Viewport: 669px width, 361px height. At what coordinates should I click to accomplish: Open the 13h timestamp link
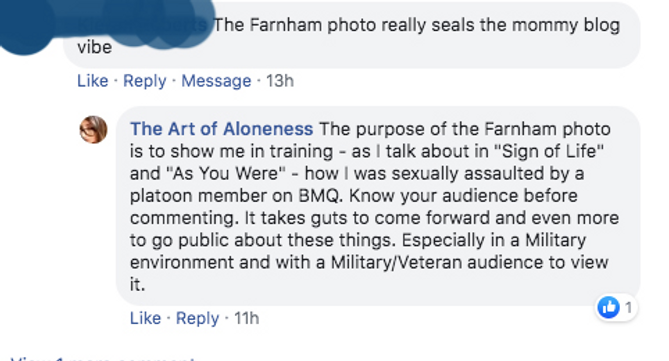click(280, 81)
